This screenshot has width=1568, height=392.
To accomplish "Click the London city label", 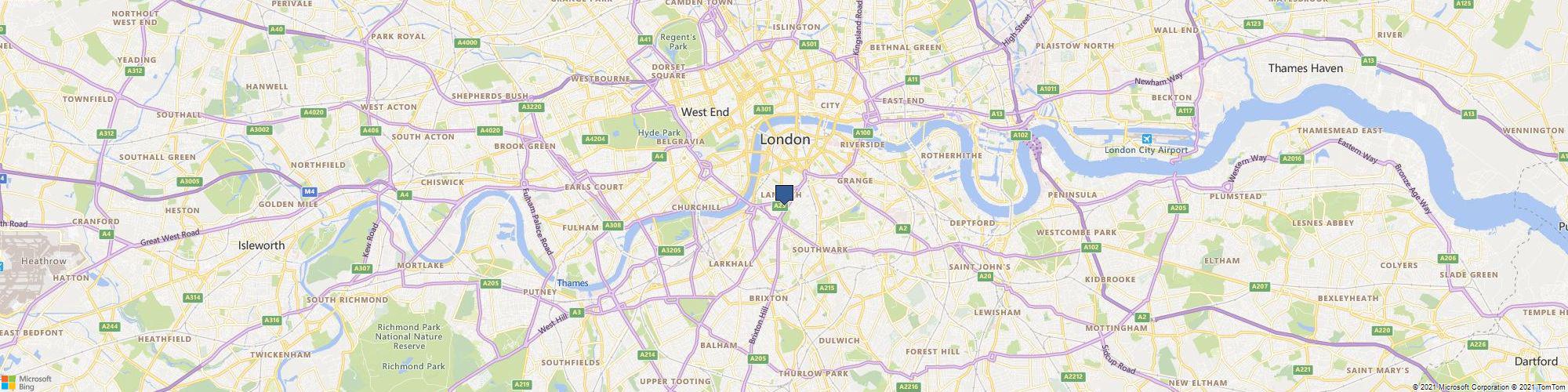I will (785, 140).
